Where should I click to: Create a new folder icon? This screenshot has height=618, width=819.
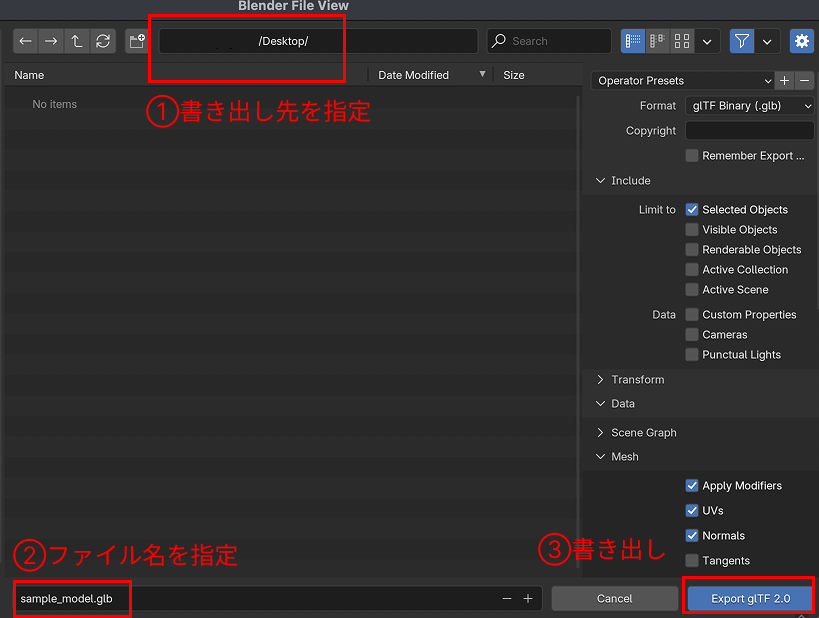(x=136, y=41)
